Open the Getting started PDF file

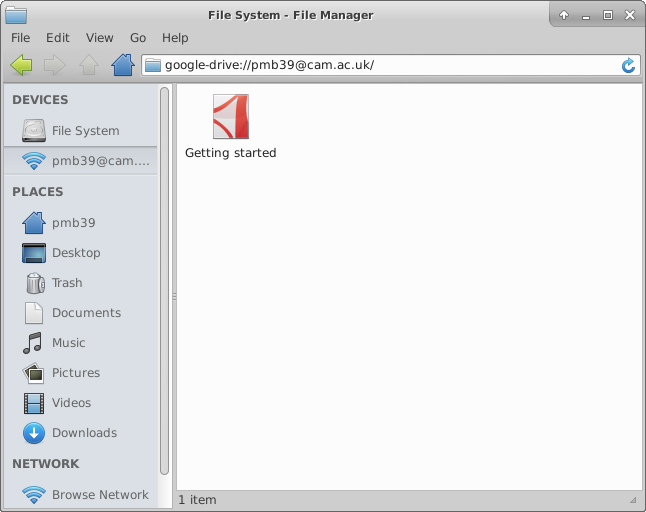pyautogui.click(x=230, y=117)
